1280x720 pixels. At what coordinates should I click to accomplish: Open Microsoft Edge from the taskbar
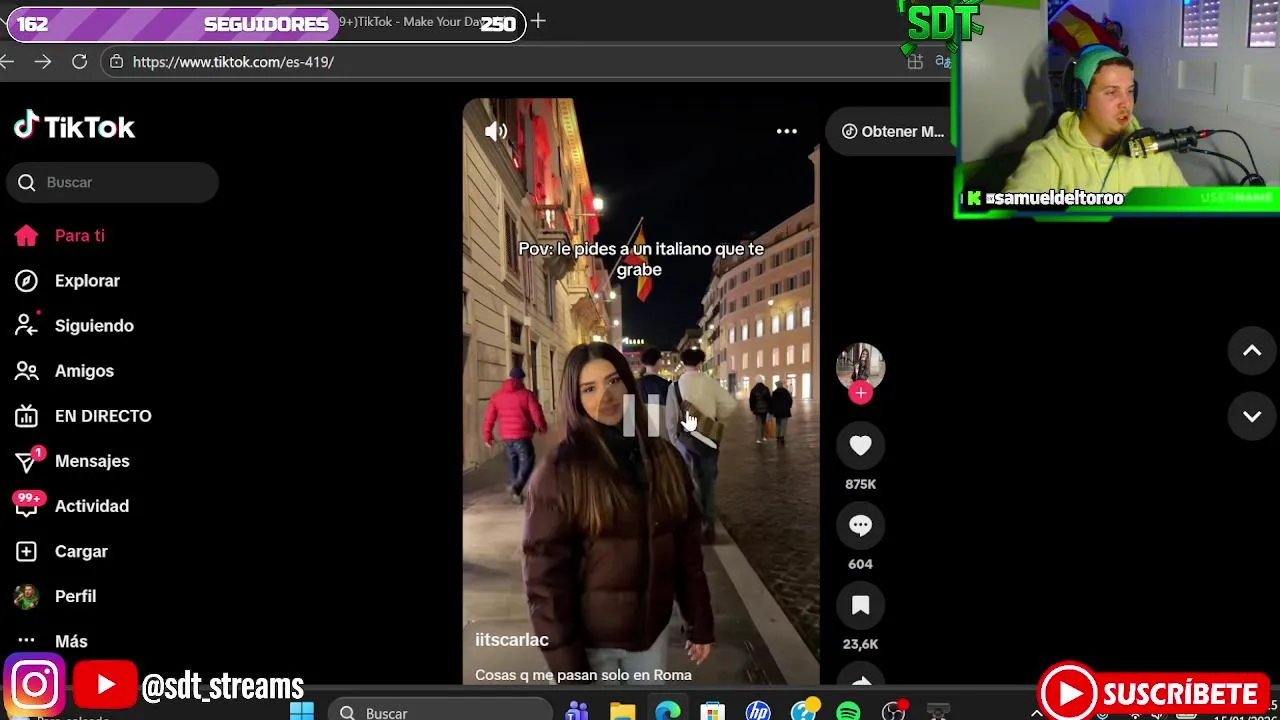pos(667,711)
